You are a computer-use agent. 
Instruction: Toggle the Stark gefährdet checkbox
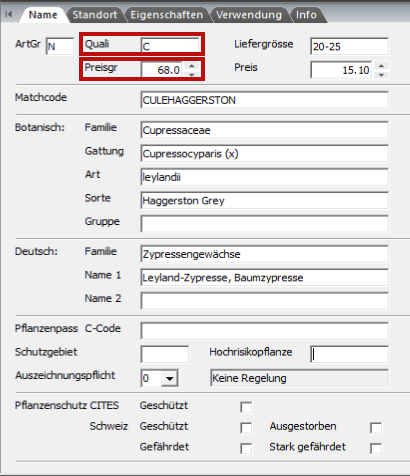[376, 448]
